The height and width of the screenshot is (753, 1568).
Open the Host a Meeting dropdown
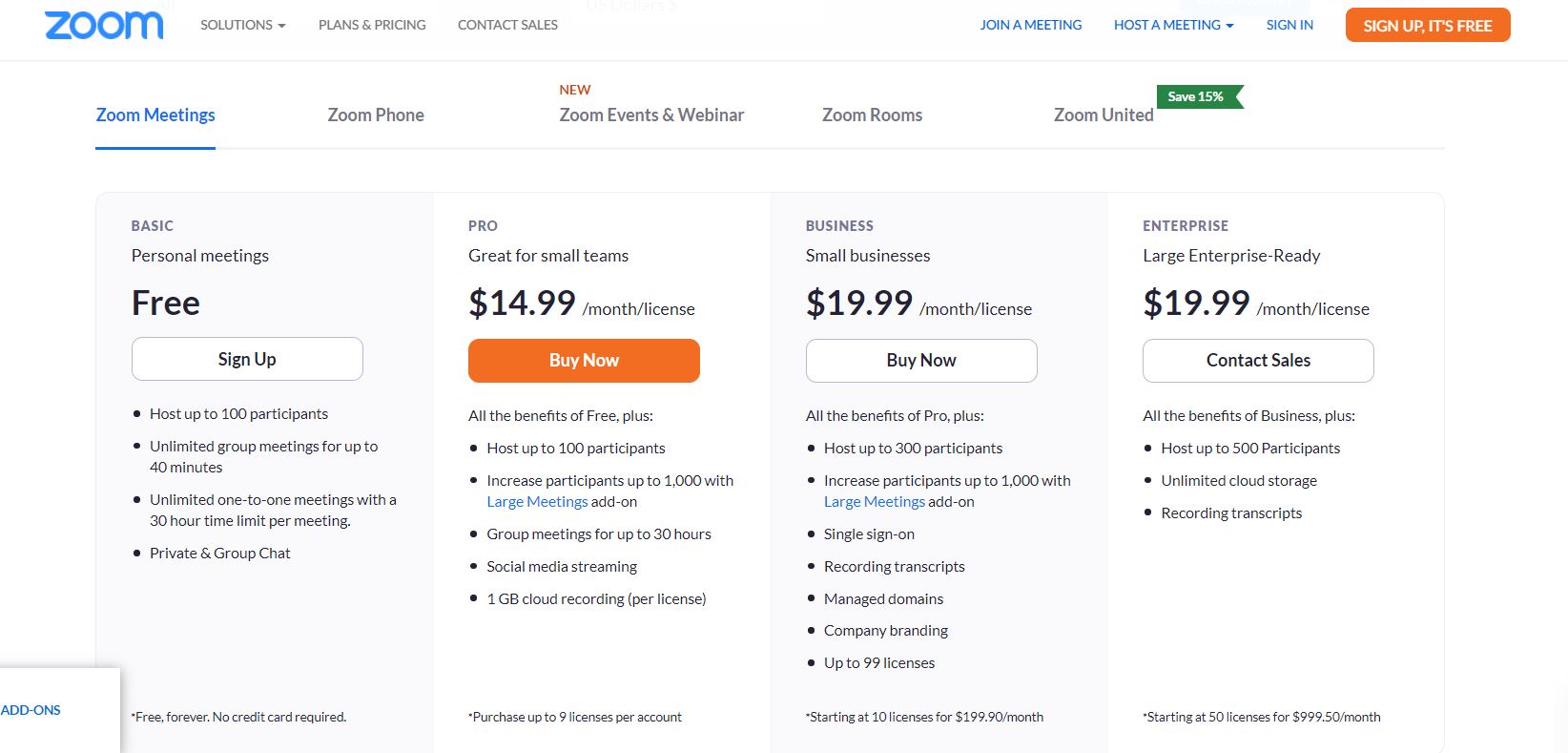click(1173, 25)
